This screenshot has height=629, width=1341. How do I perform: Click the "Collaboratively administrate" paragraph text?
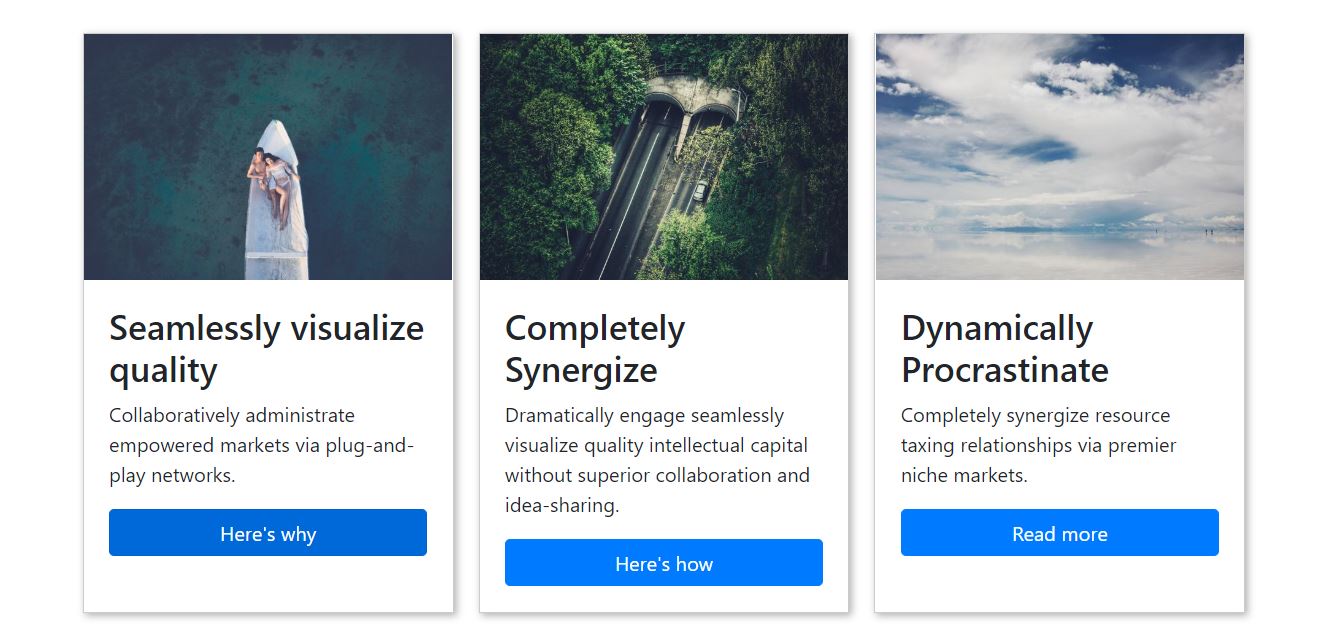pyautogui.click(x=262, y=445)
